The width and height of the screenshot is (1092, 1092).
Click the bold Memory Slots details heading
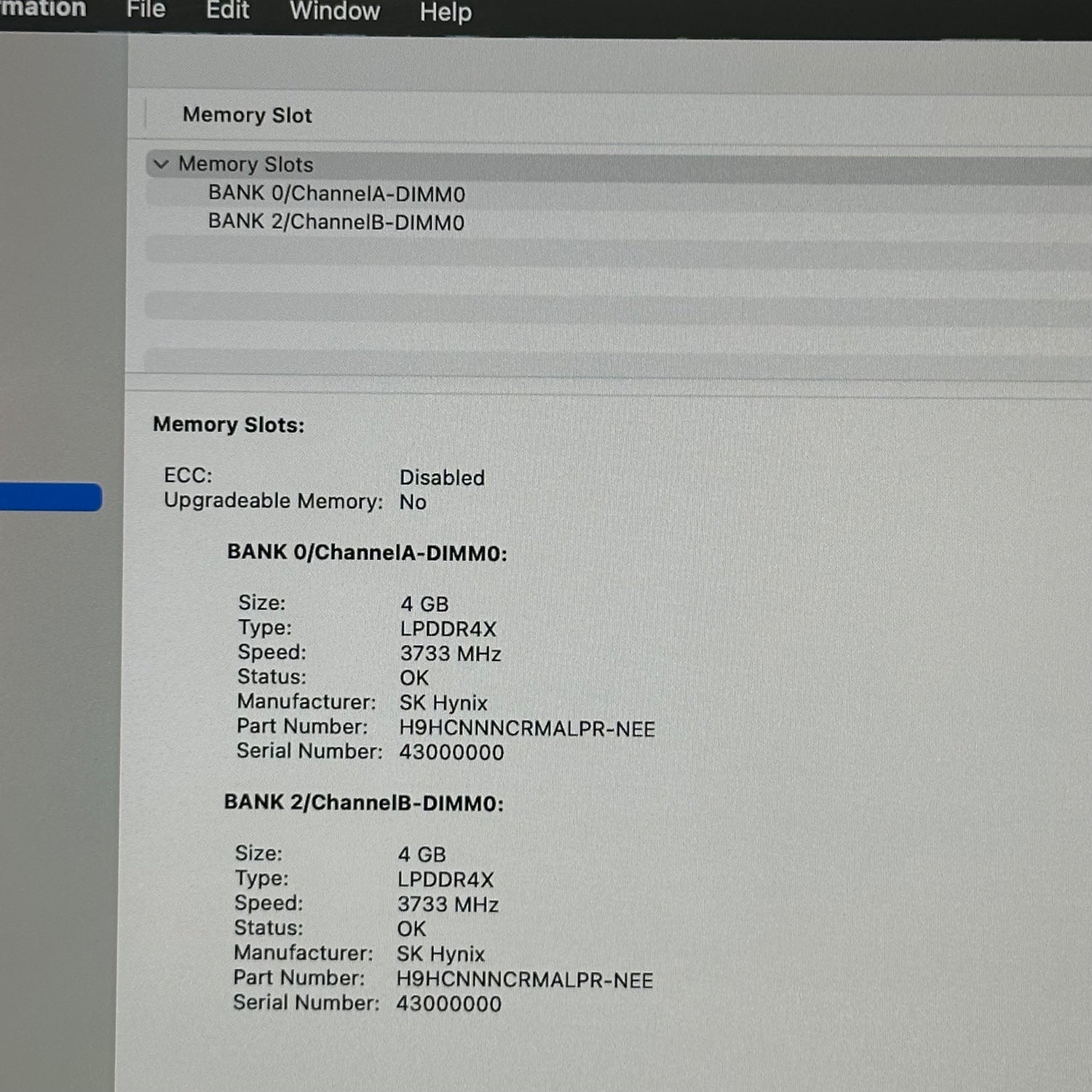[x=229, y=424]
